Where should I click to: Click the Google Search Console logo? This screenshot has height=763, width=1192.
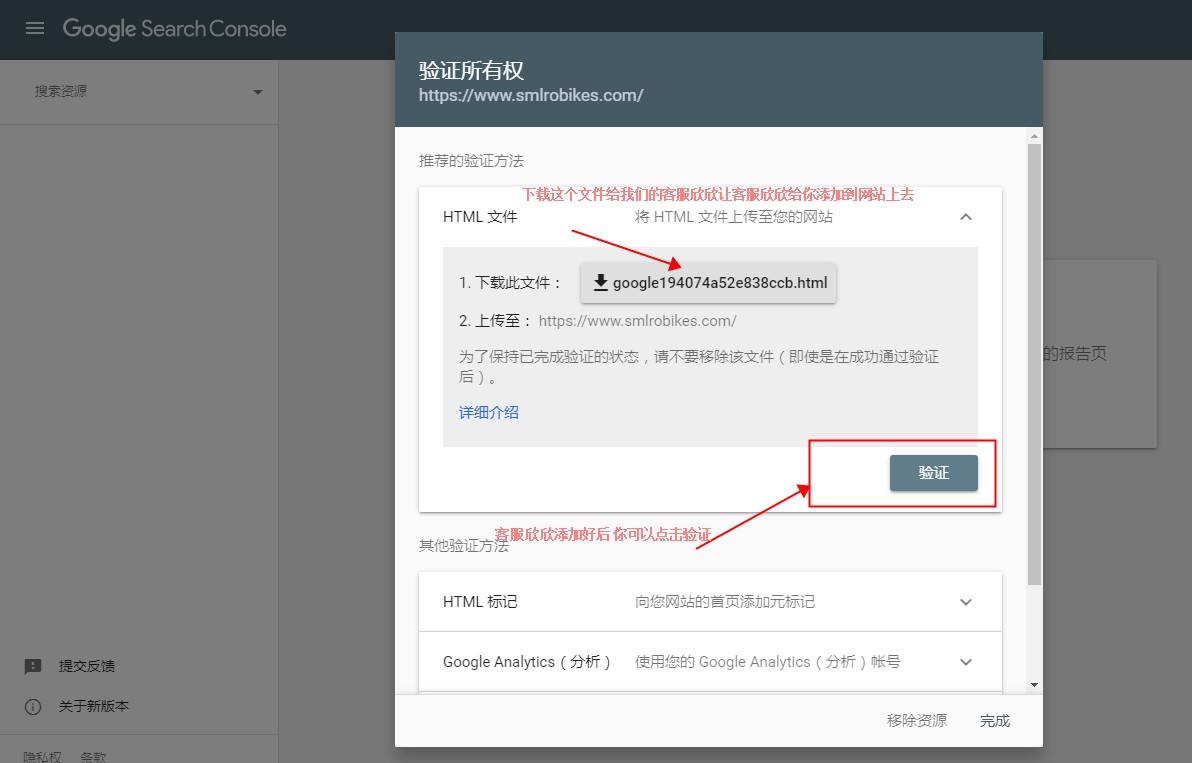(174, 29)
